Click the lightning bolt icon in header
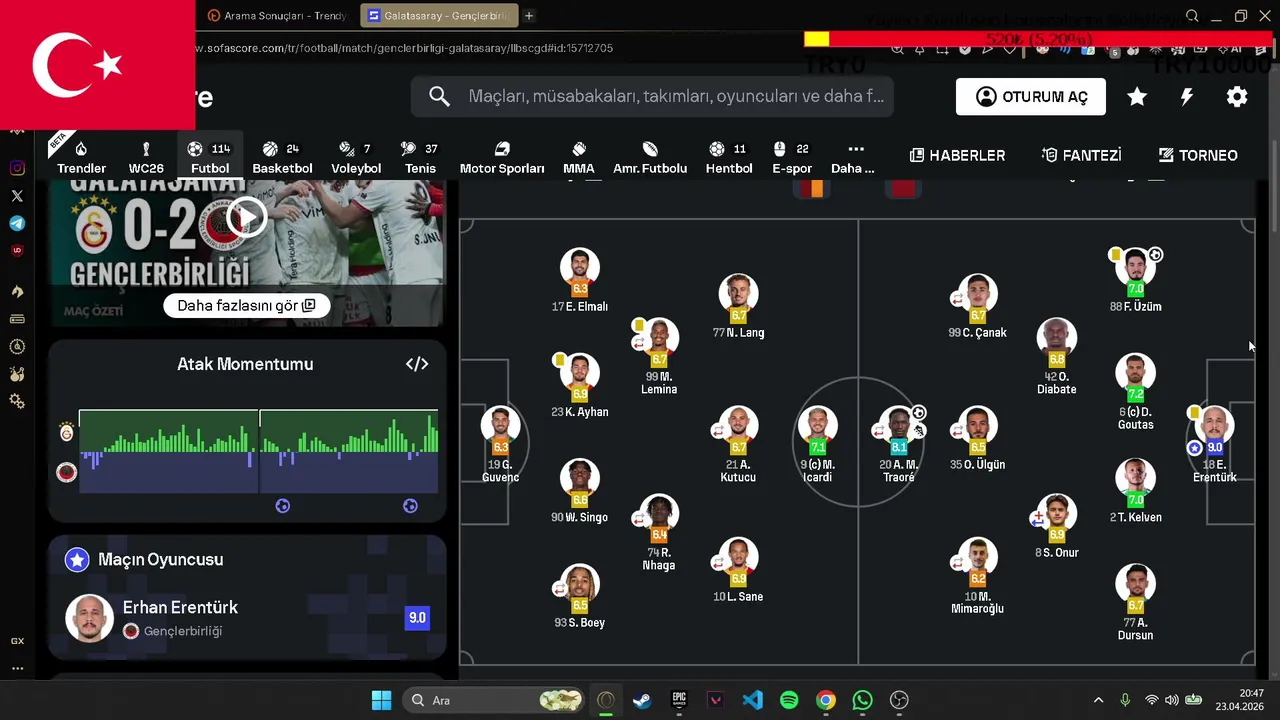 pos(1187,97)
